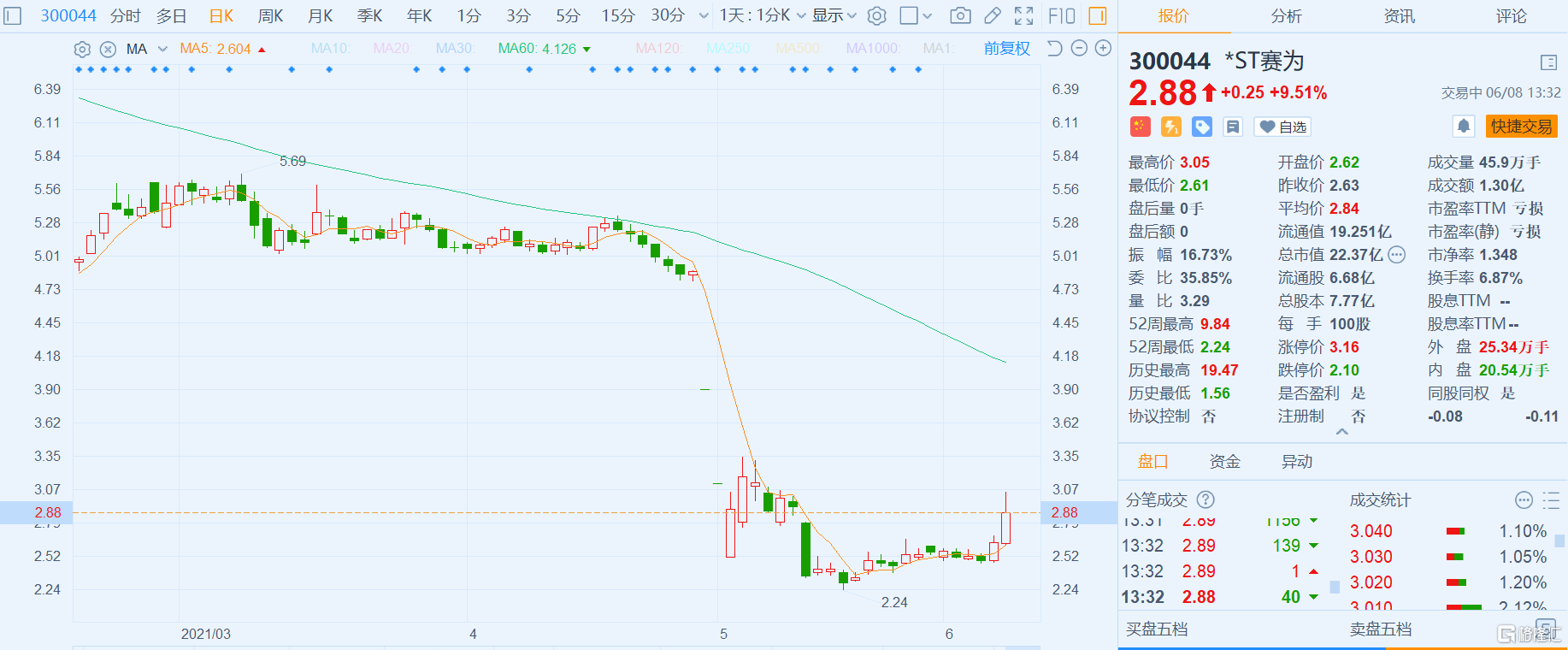The width and height of the screenshot is (1568, 650).
Task: Click the list view icon next to 成交统计
Action: click(1551, 500)
